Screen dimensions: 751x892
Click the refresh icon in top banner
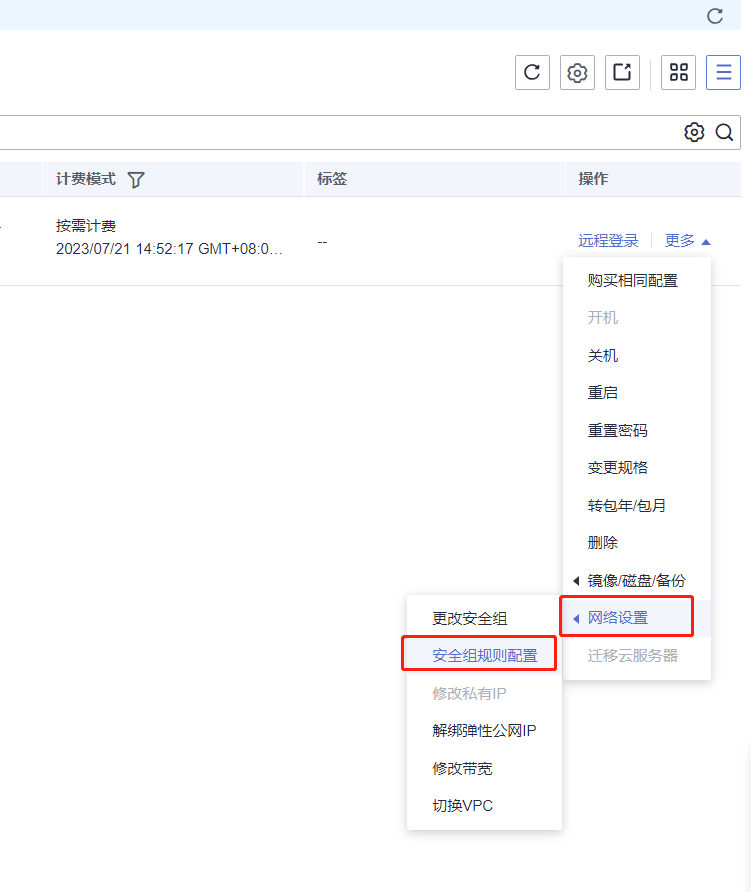(x=715, y=15)
